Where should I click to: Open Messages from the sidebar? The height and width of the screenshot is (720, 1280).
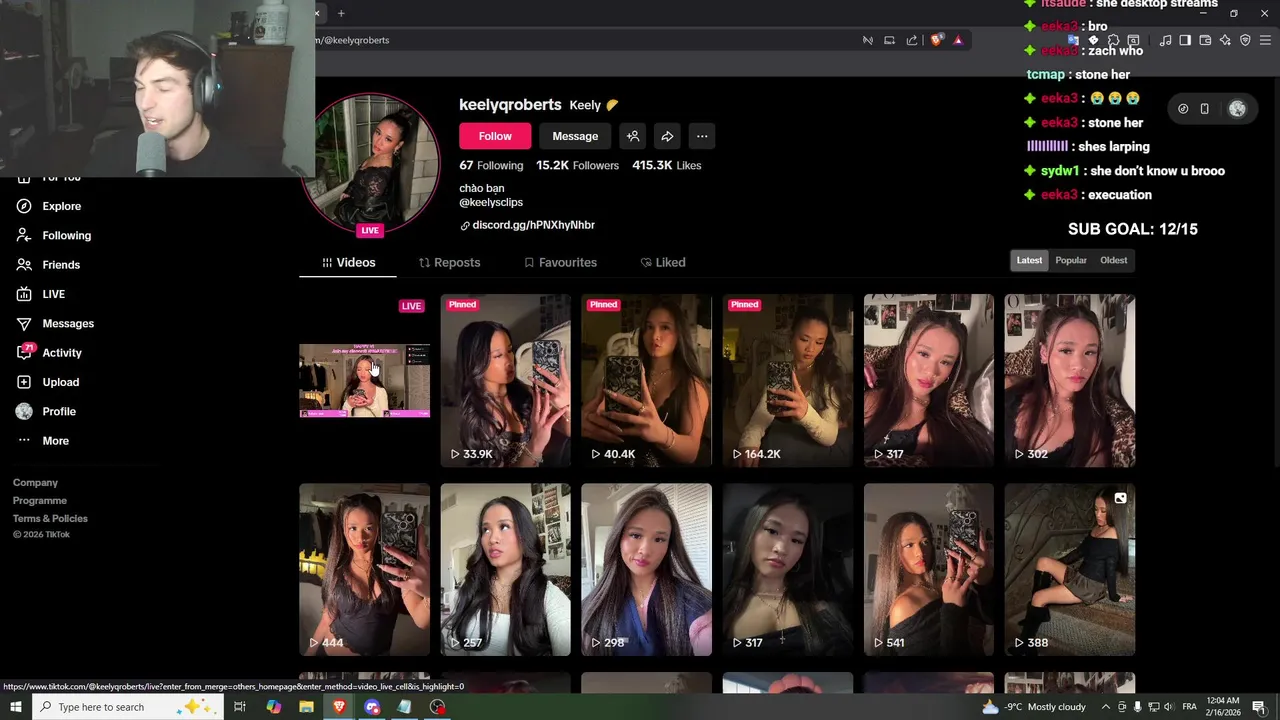pos(55,323)
